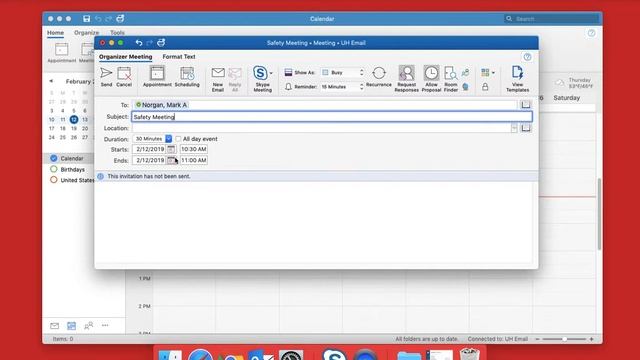
Task: Click the start time 10:30 AM field
Action: [x=193, y=149]
